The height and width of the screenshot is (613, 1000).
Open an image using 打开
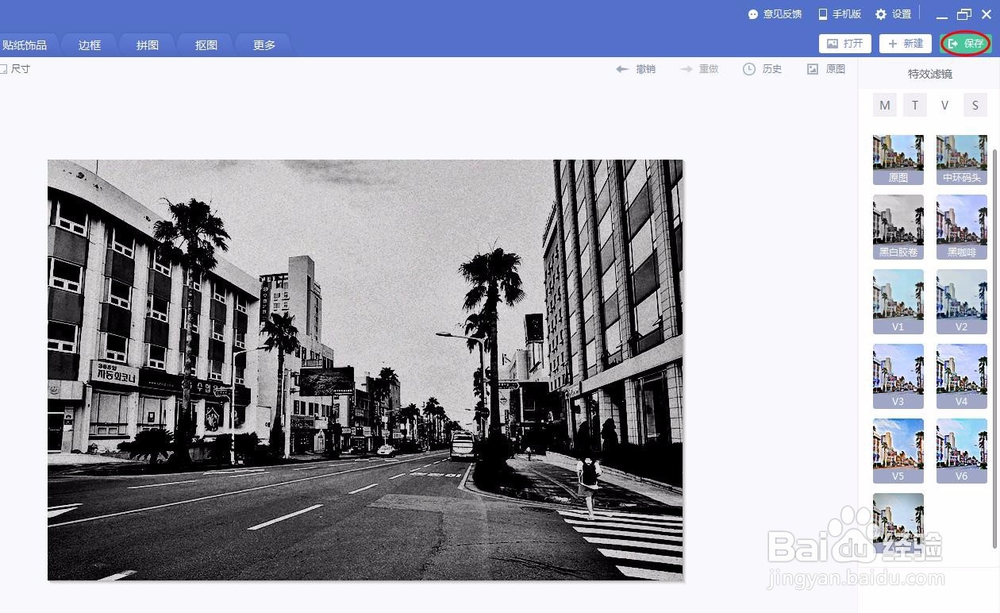pos(844,44)
